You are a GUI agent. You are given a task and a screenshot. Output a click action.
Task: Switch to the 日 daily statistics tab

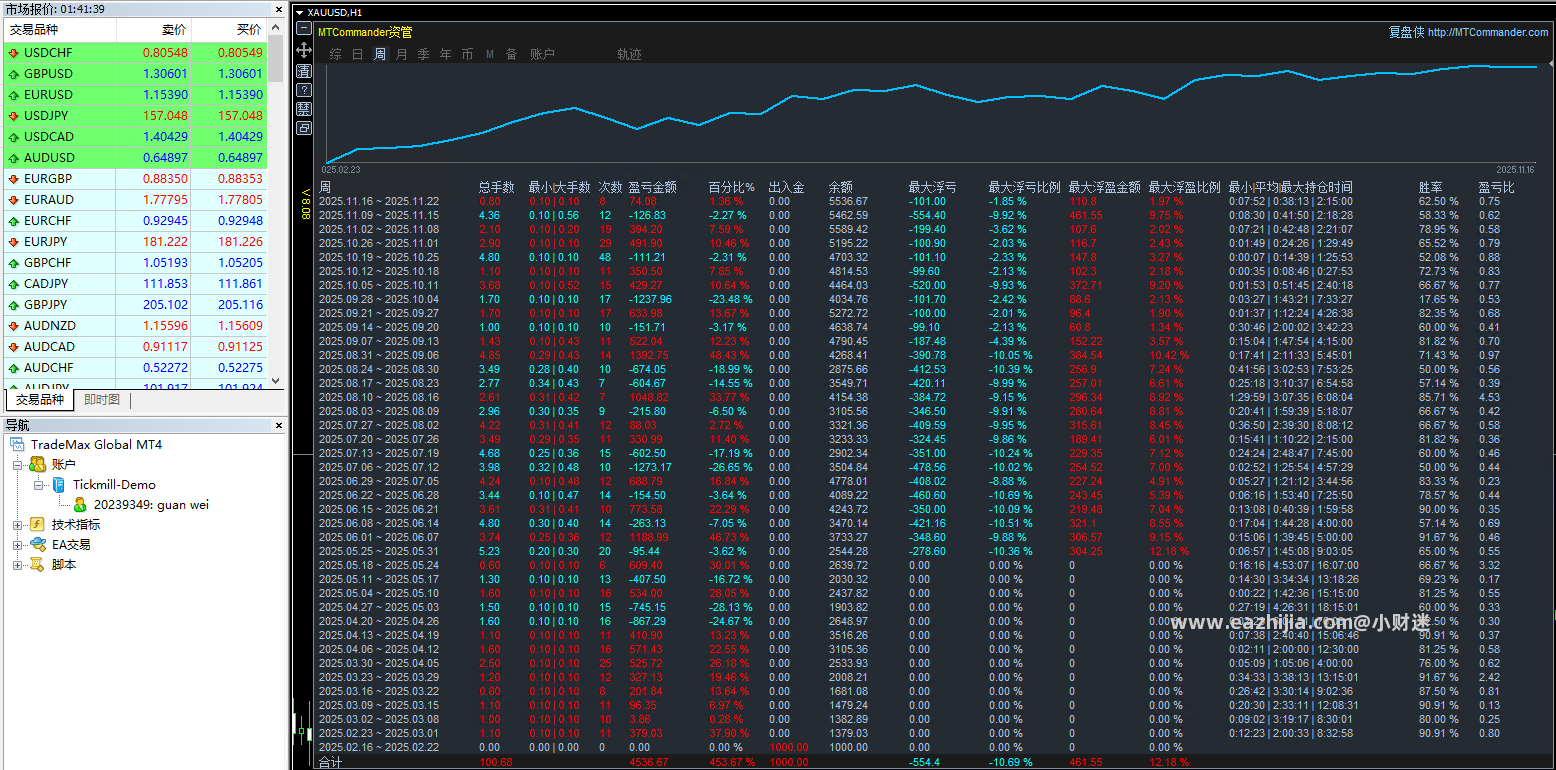tap(358, 54)
